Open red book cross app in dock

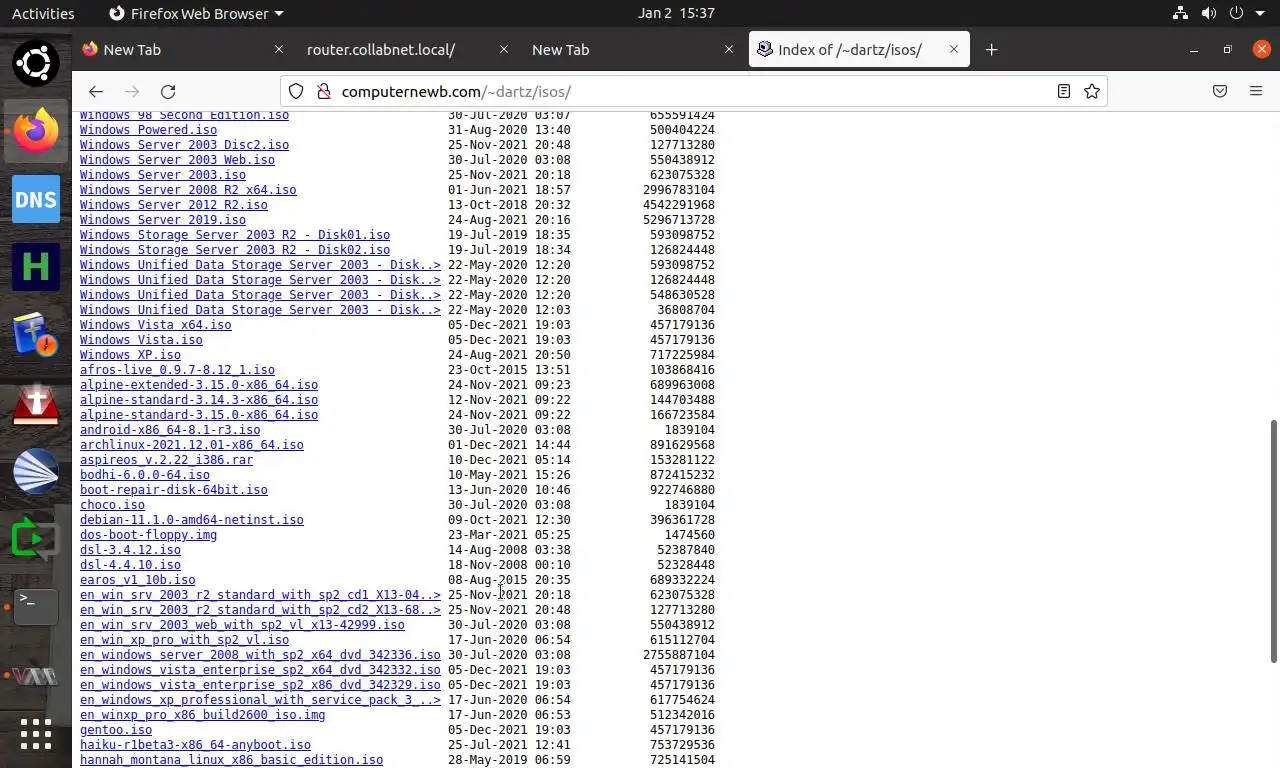tap(36, 403)
